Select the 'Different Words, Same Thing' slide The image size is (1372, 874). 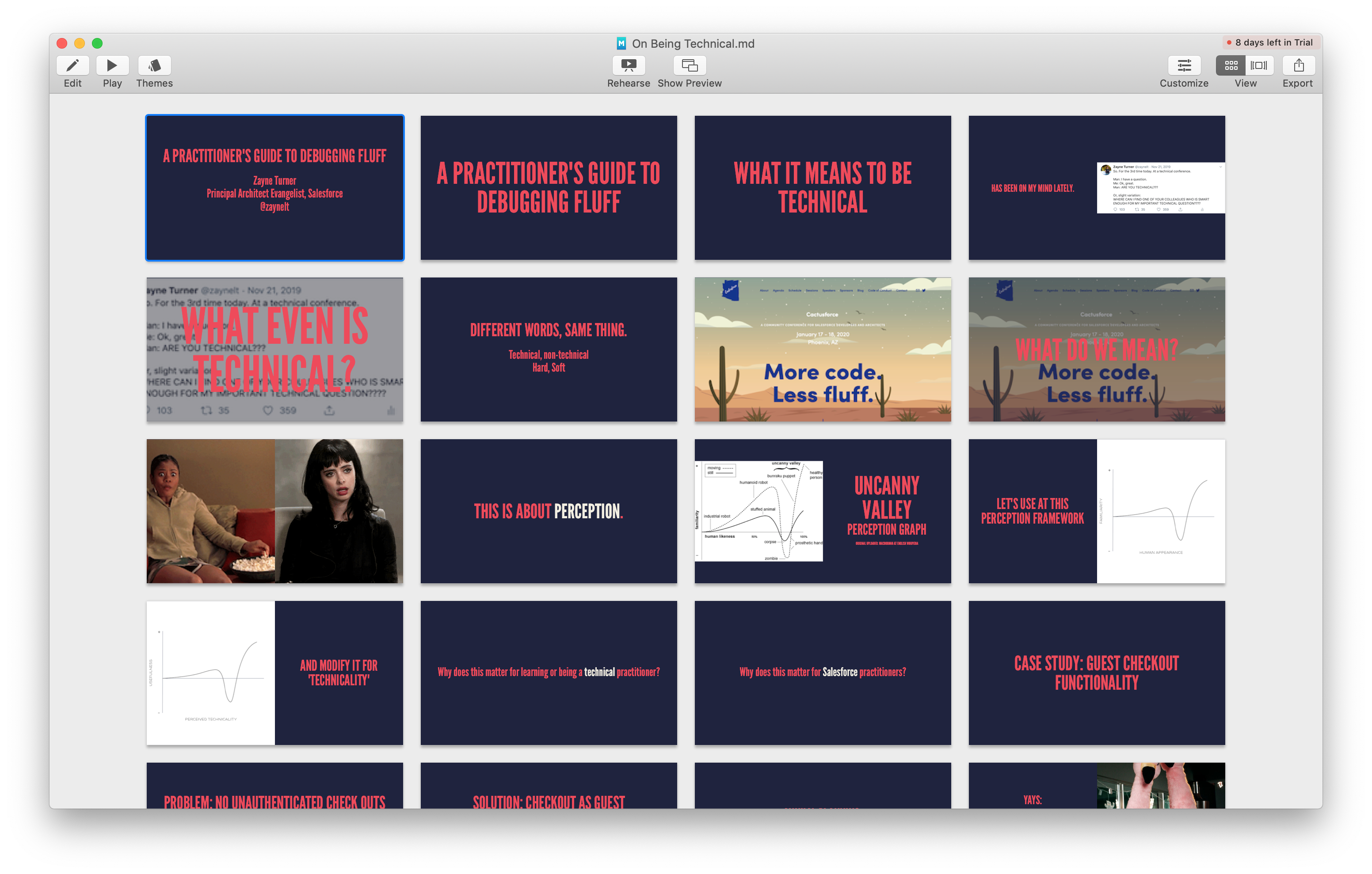548,349
